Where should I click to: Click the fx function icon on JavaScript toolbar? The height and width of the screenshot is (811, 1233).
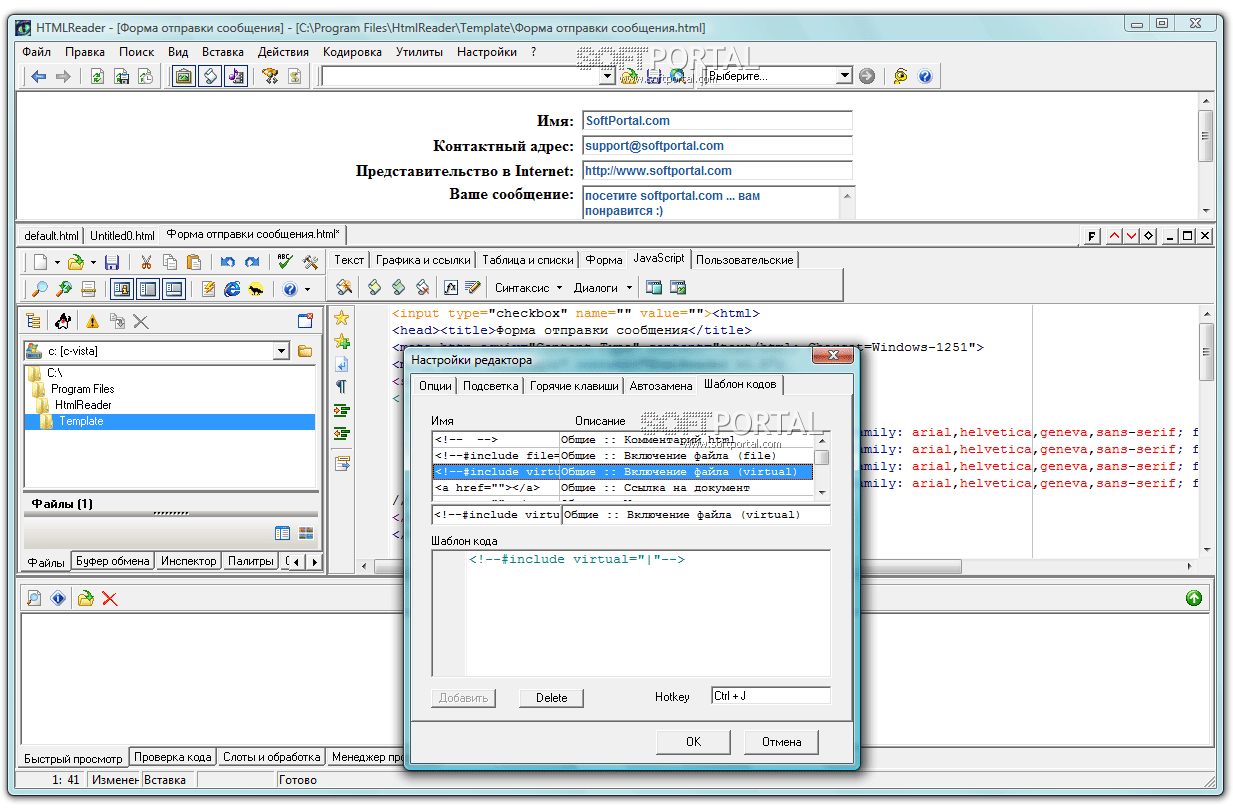click(x=450, y=287)
